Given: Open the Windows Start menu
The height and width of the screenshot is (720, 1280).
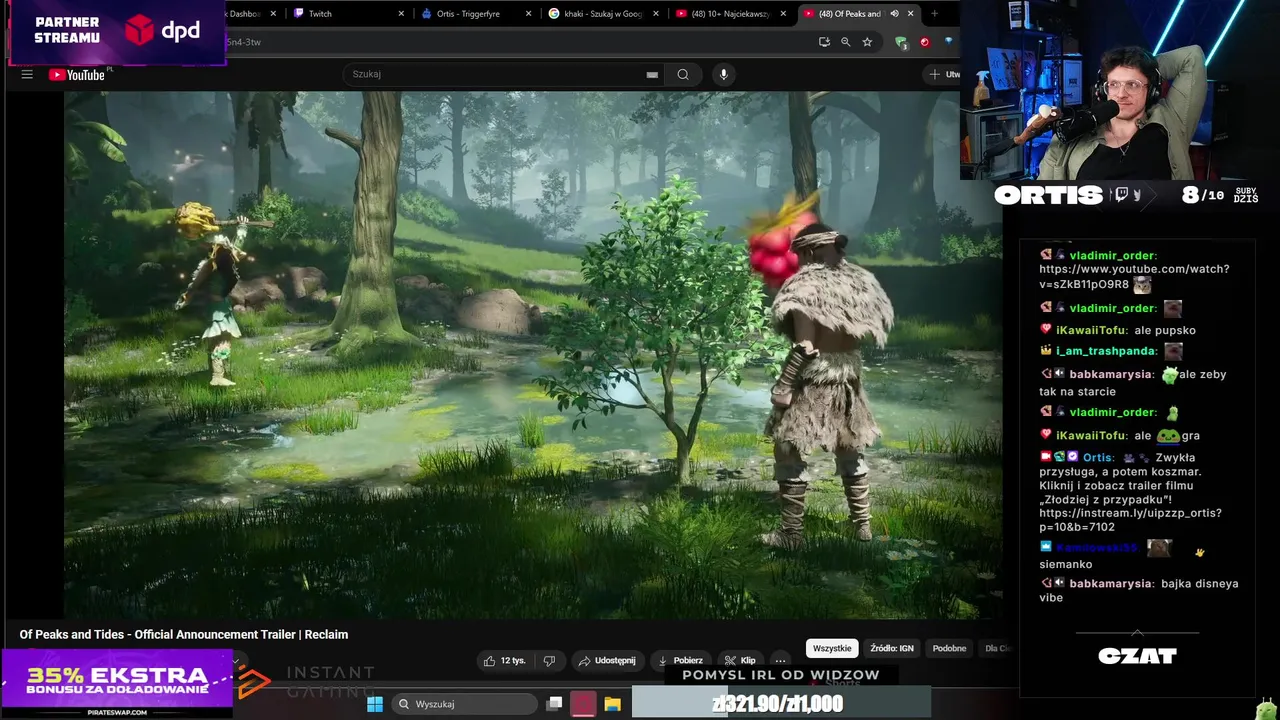Looking at the screenshot, I should [x=375, y=704].
